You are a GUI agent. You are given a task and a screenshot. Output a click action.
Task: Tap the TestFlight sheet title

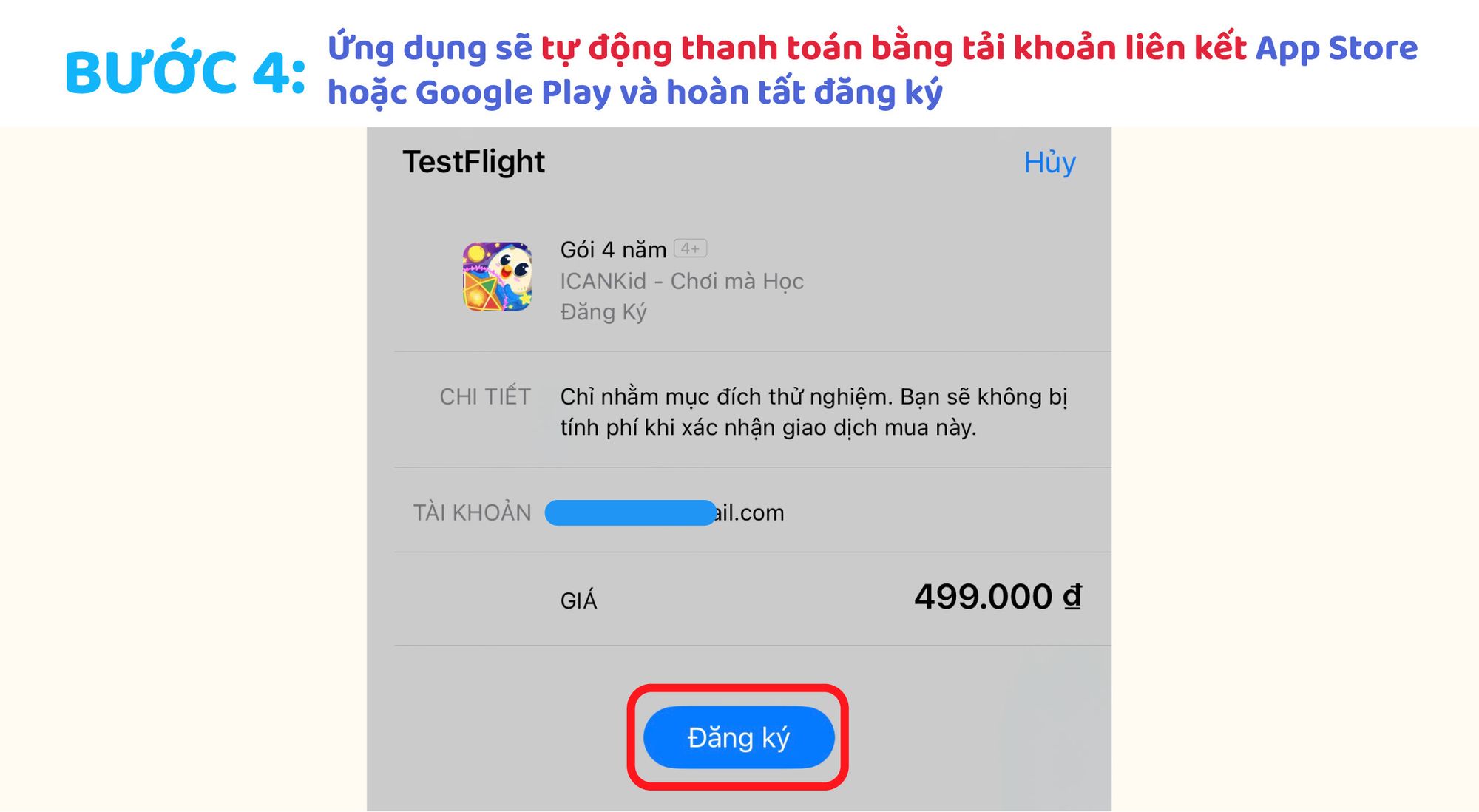pos(473,161)
